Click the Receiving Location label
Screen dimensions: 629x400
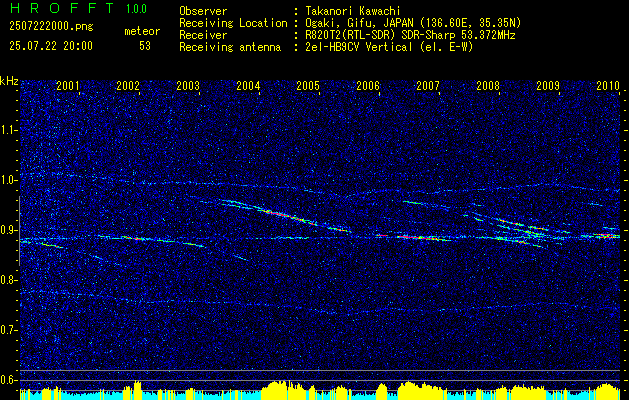pos(233,23)
